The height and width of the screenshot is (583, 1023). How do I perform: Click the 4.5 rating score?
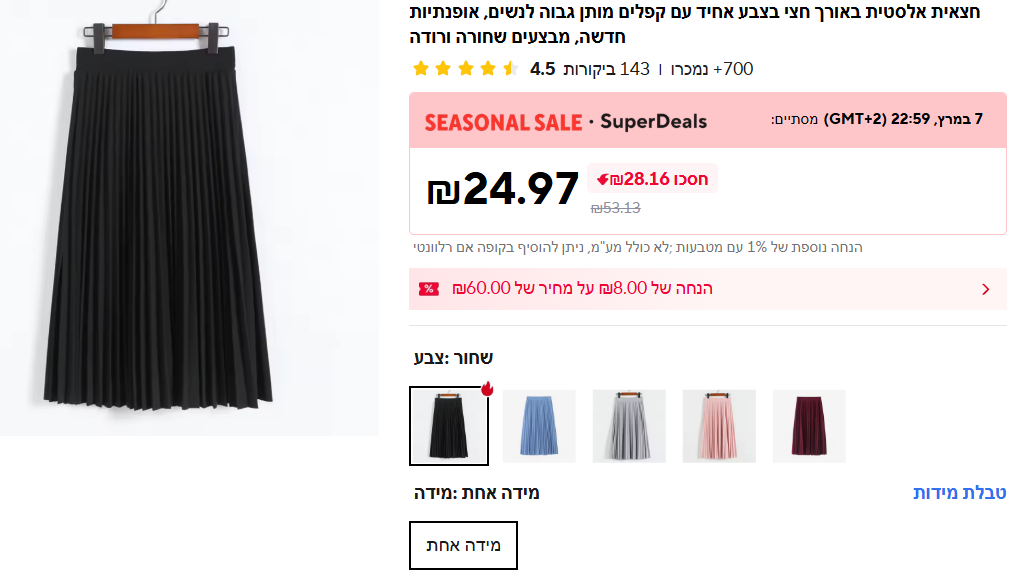pos(542,69)
